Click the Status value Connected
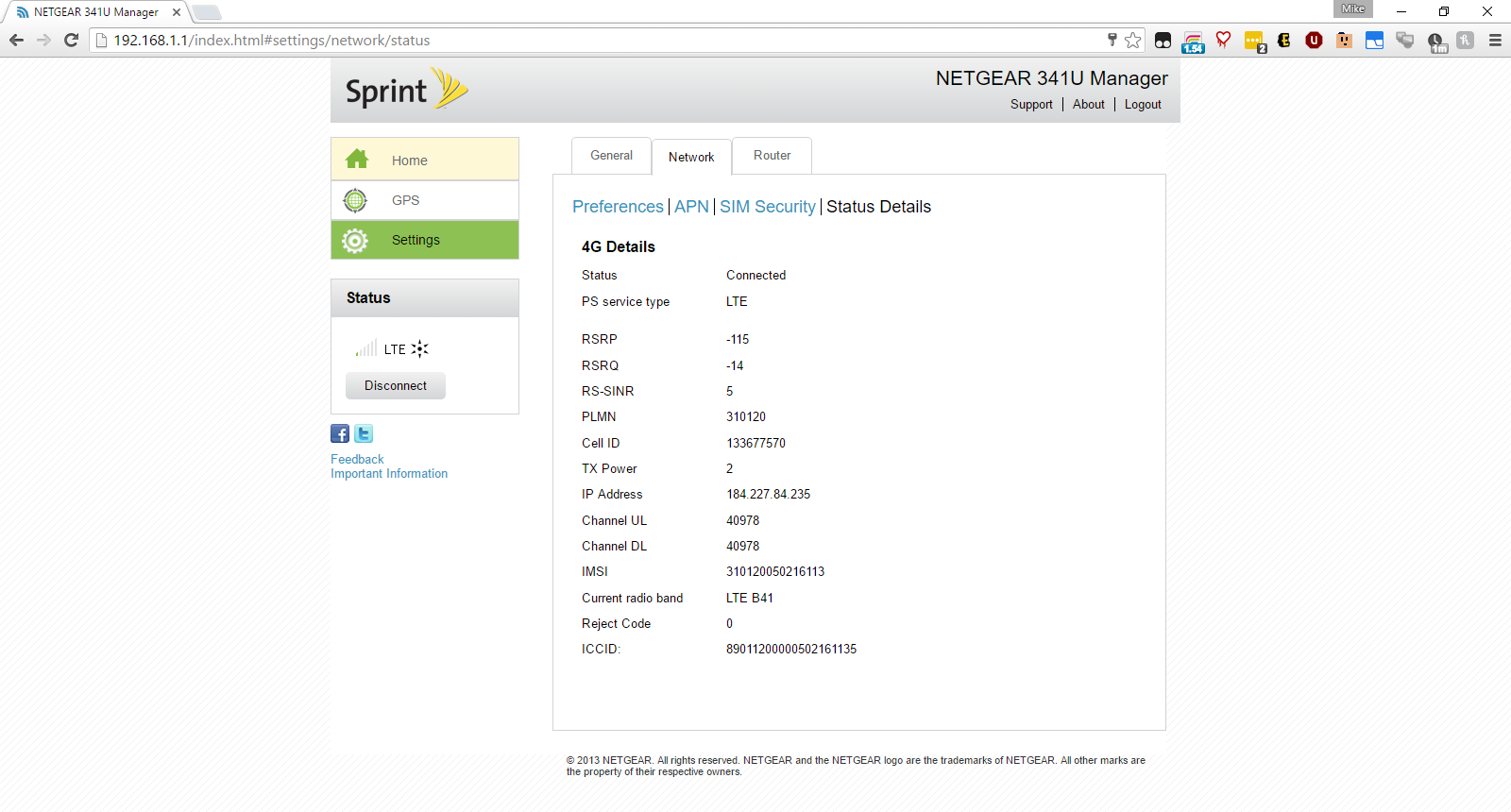The width and height of the screenshot is (1511, 812). [755, 275]
